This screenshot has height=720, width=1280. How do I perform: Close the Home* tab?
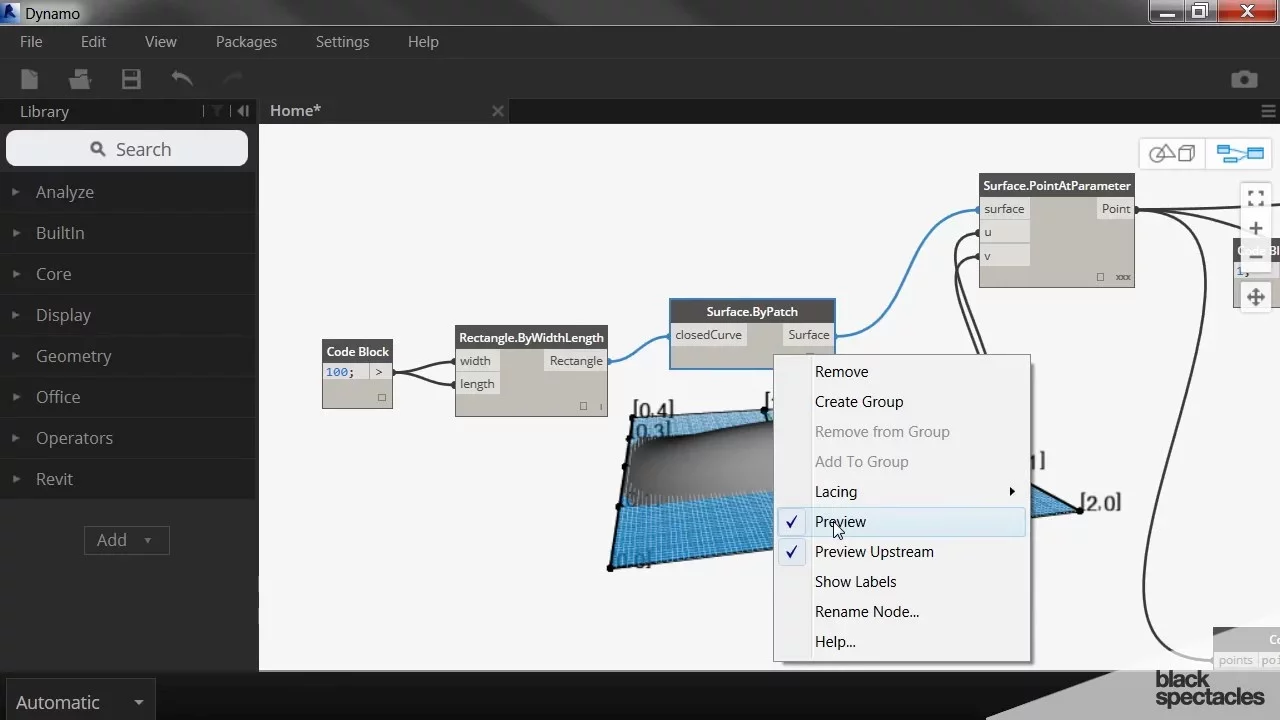click(x=498, y=111)
